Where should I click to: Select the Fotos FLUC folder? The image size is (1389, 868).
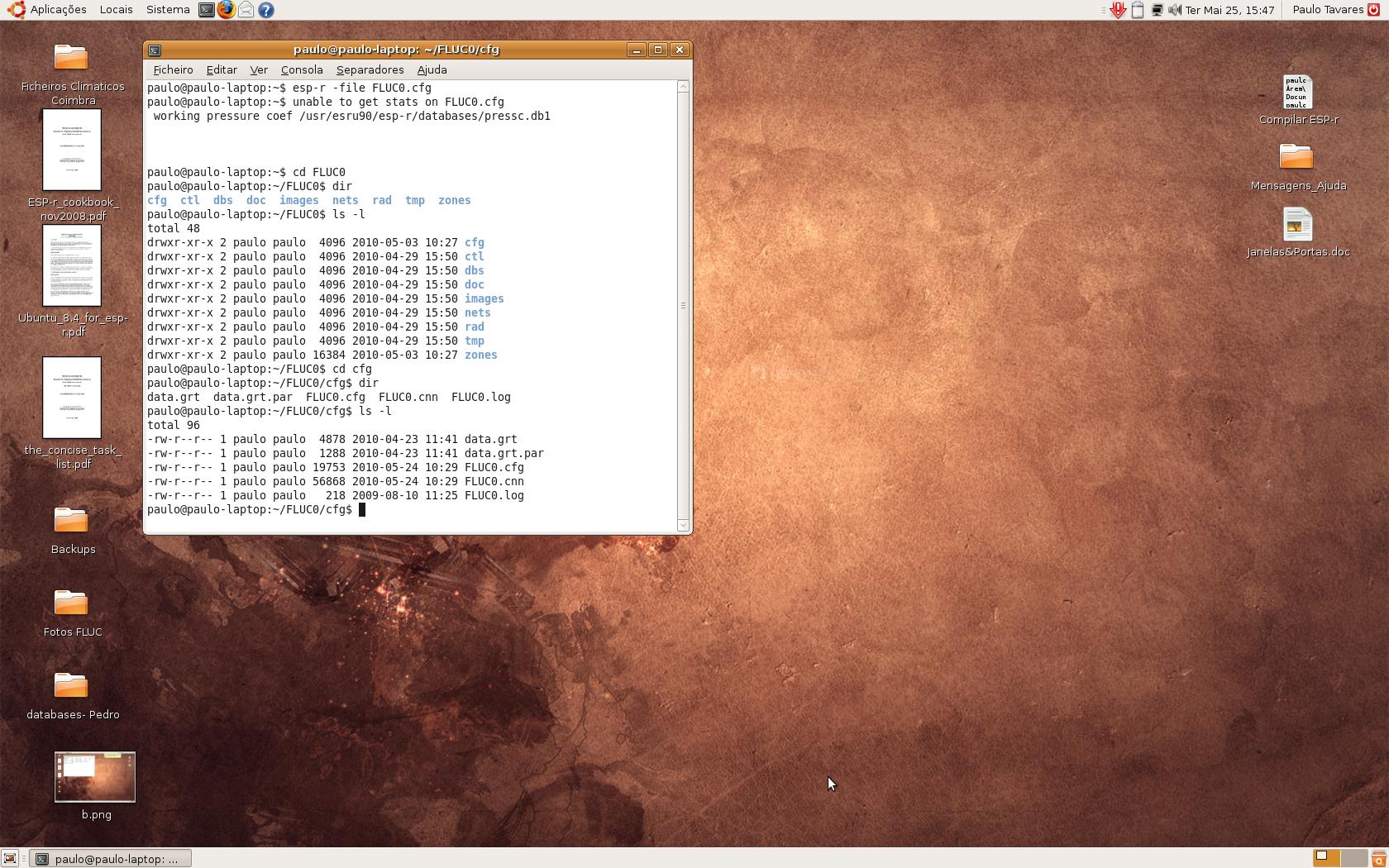point(72,603)
